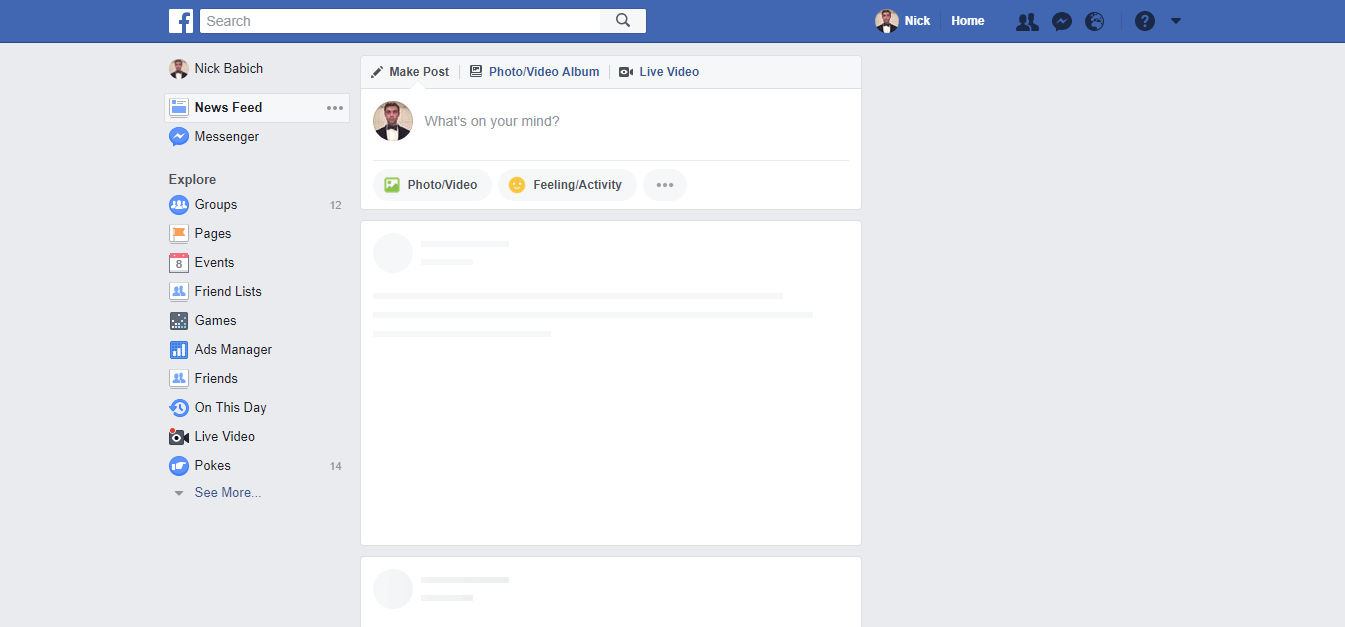Click the News Feed sidebar icon
This screenshot has width=1345, height=627.
click(179, 108)
